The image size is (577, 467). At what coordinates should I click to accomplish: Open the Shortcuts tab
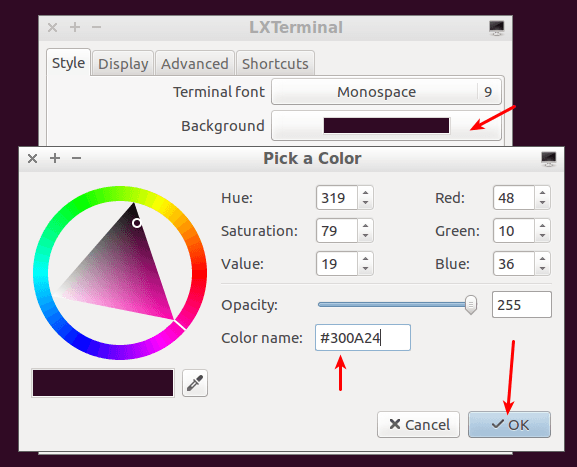tap(275, 64)
